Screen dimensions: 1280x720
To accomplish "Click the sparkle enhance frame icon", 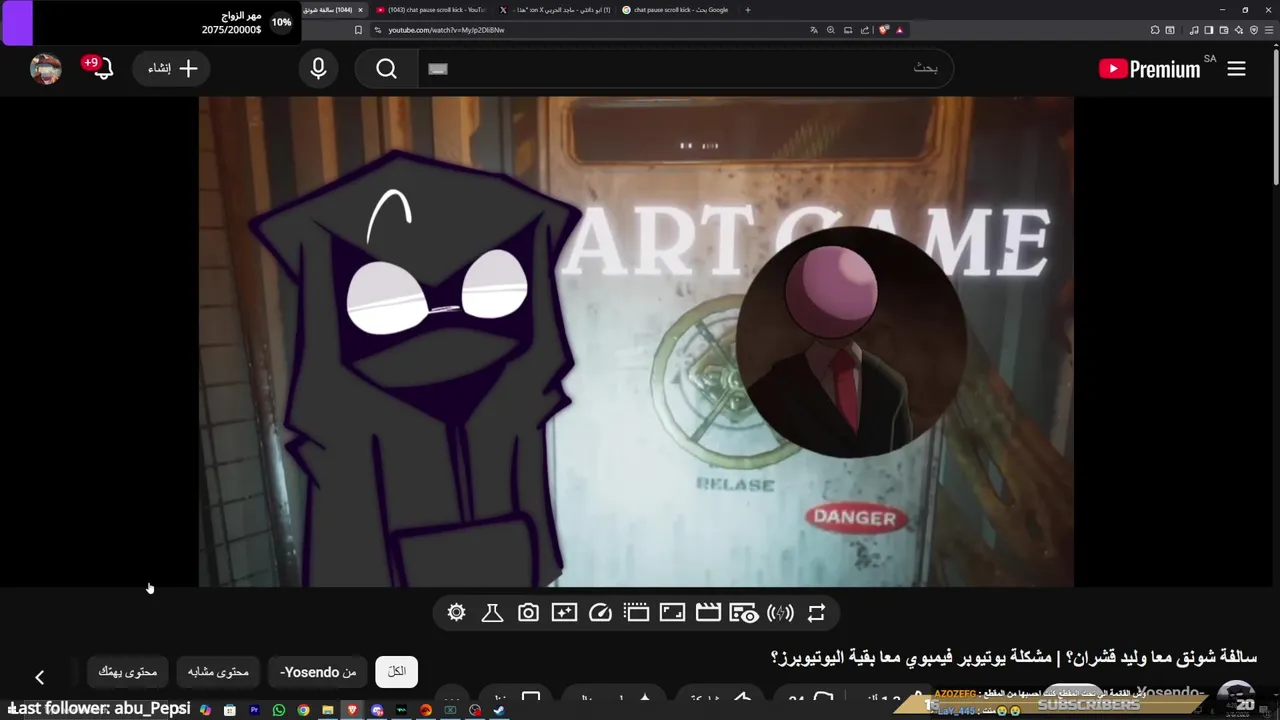I will [564, 613].
